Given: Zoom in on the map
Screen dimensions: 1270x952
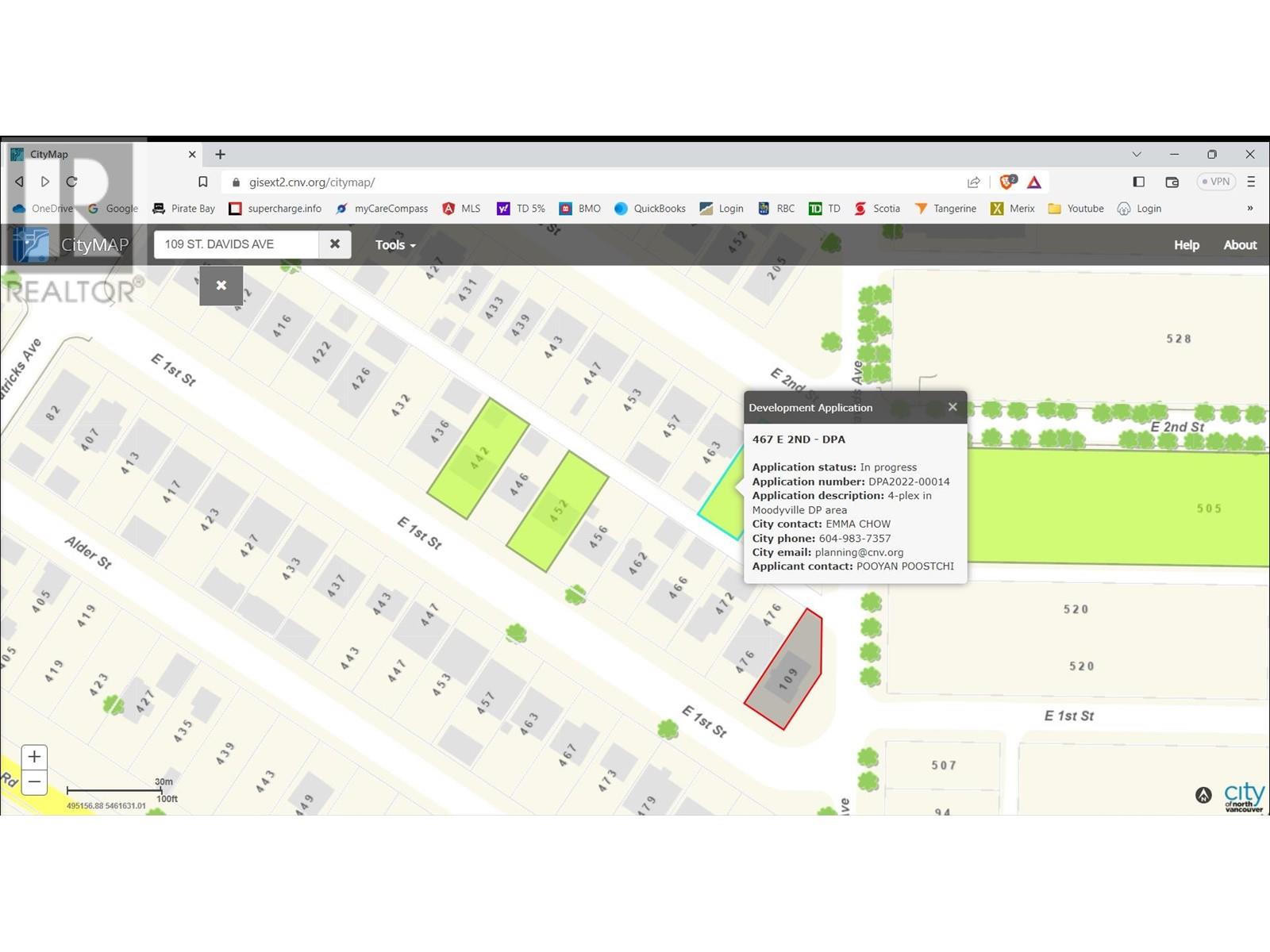Looking at the screenshot, I should [34, 756].
